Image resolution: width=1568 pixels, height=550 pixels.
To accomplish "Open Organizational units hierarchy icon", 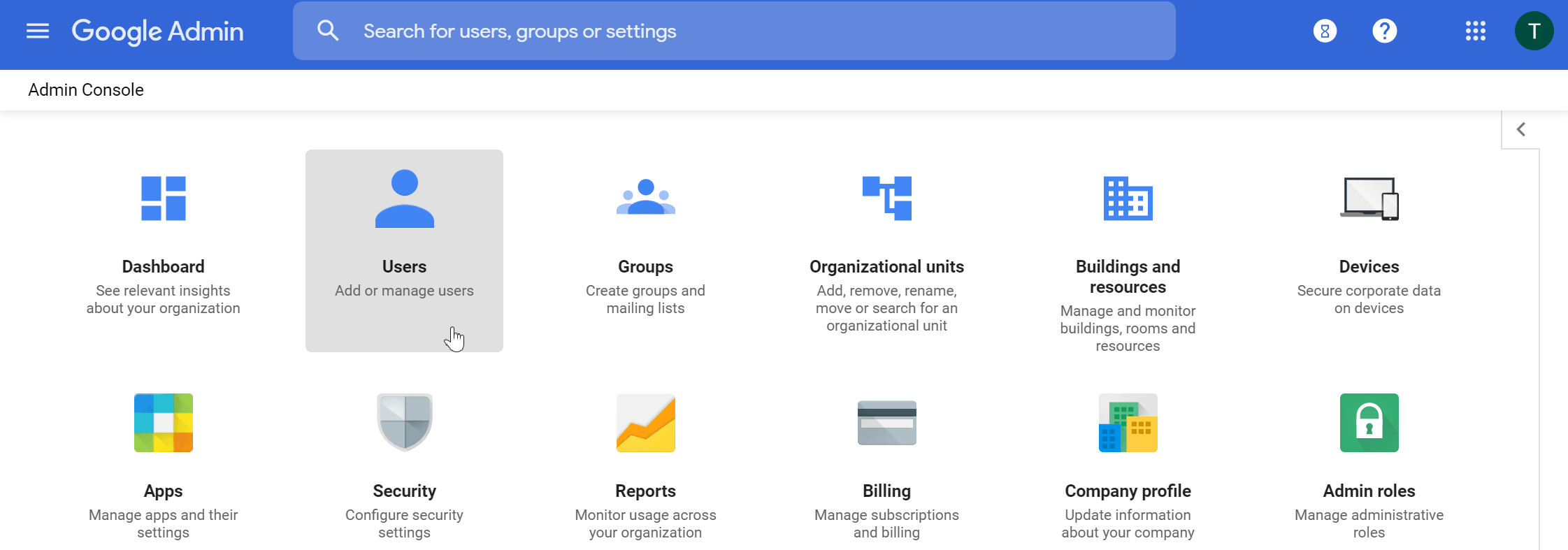I will pos(886,198).
